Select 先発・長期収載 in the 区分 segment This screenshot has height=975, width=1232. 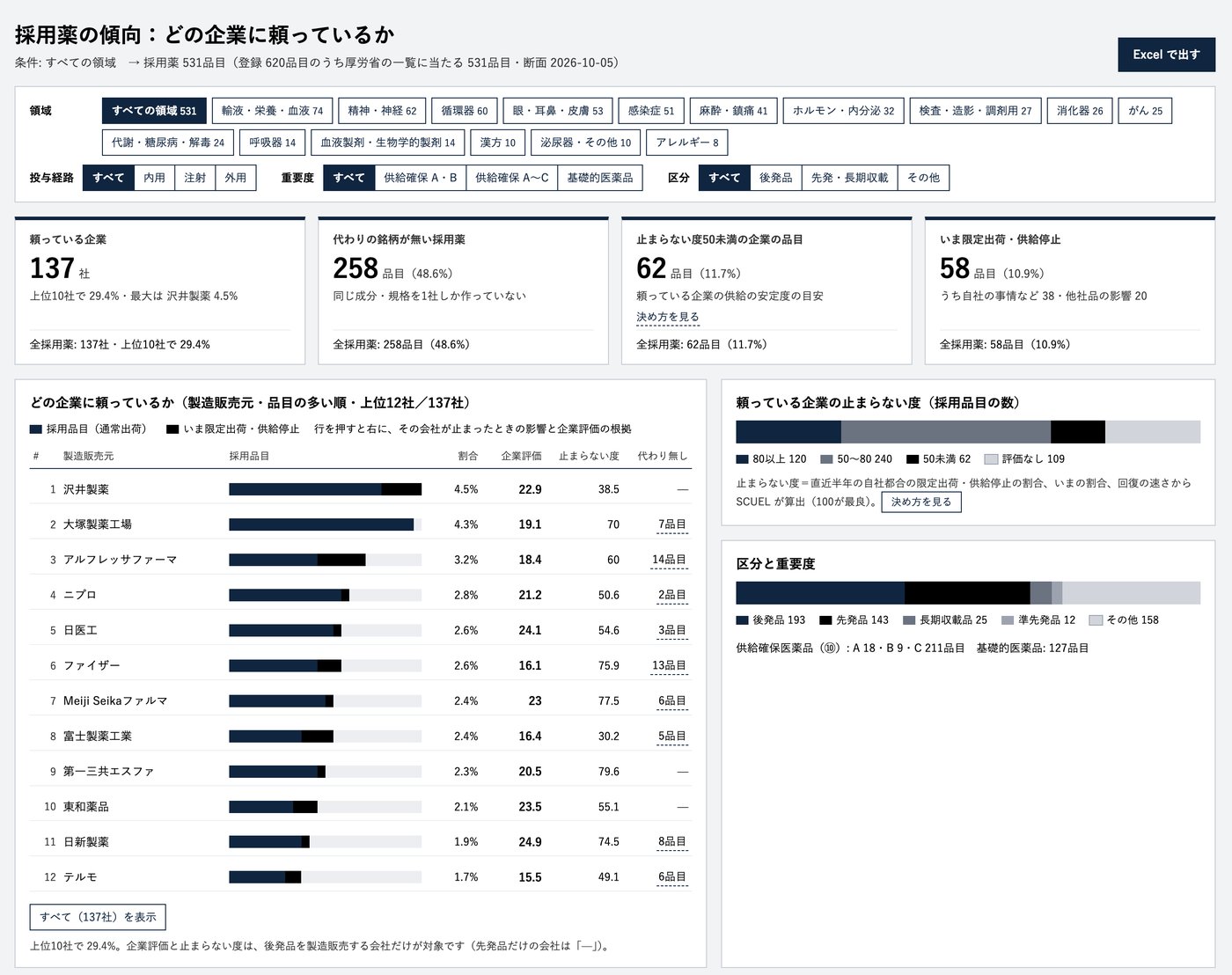(849, 178)
